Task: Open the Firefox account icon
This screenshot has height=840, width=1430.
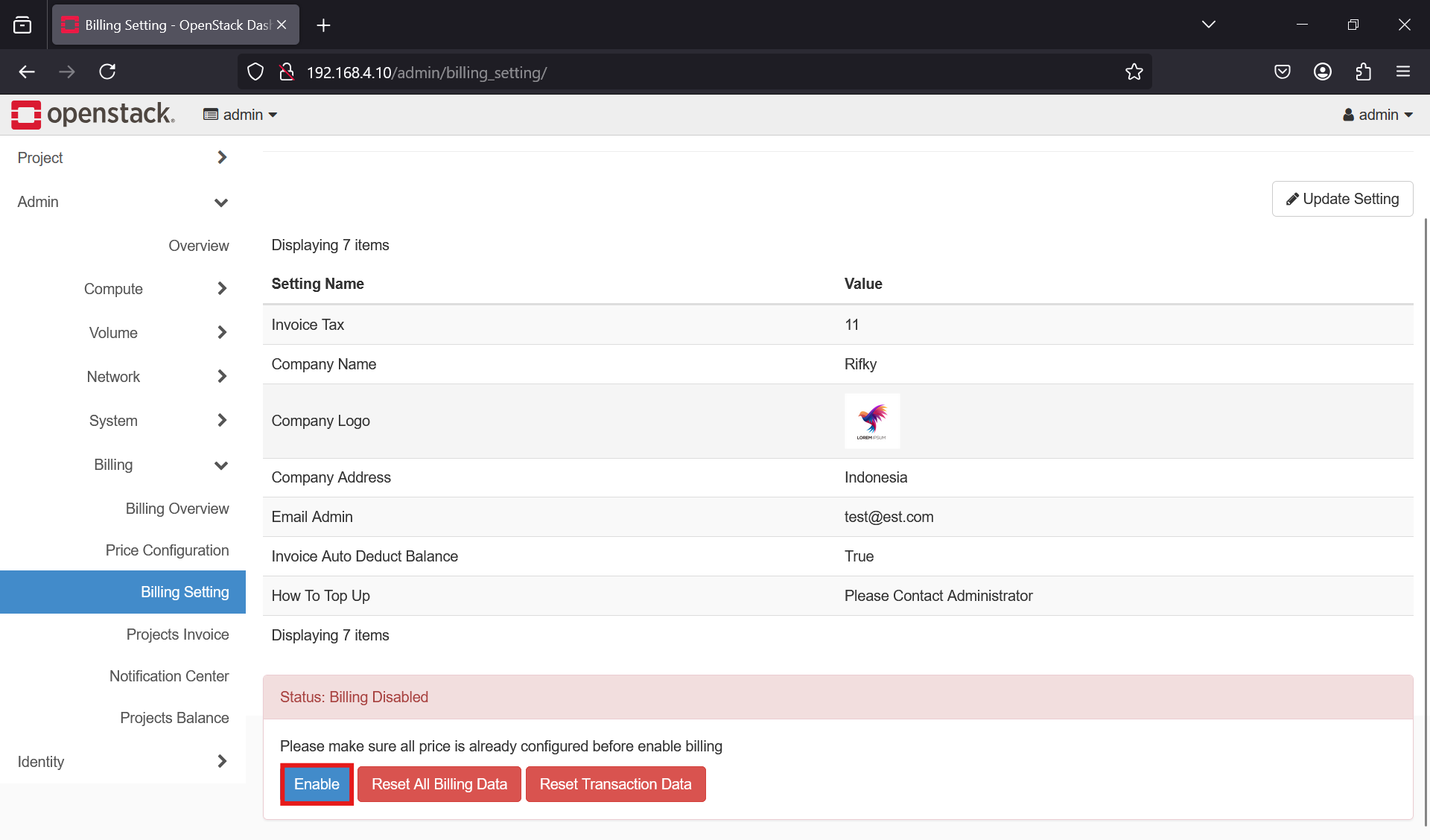Action: 1323,71
